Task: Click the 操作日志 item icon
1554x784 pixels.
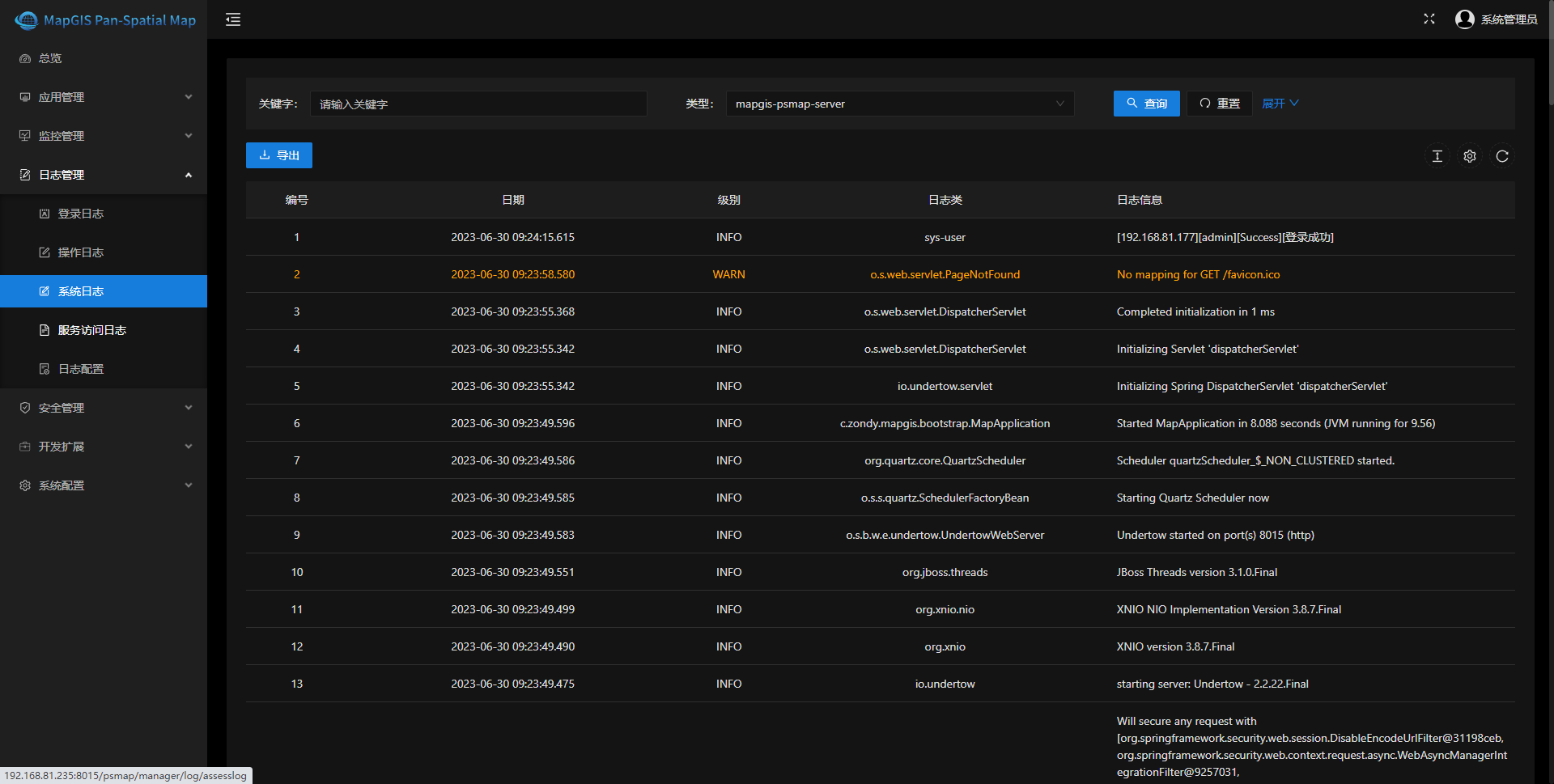Action: coord(45,252)
